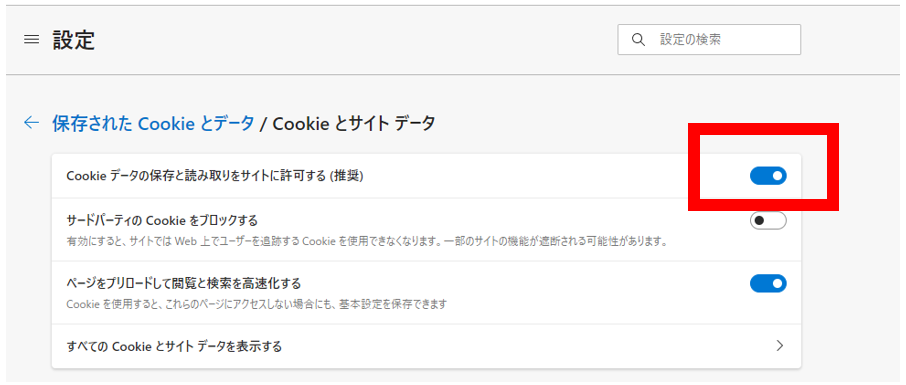Click the 設定 page title
Image resolution: width=906 pixels, height=385 pixels.
tap(74, 40)
